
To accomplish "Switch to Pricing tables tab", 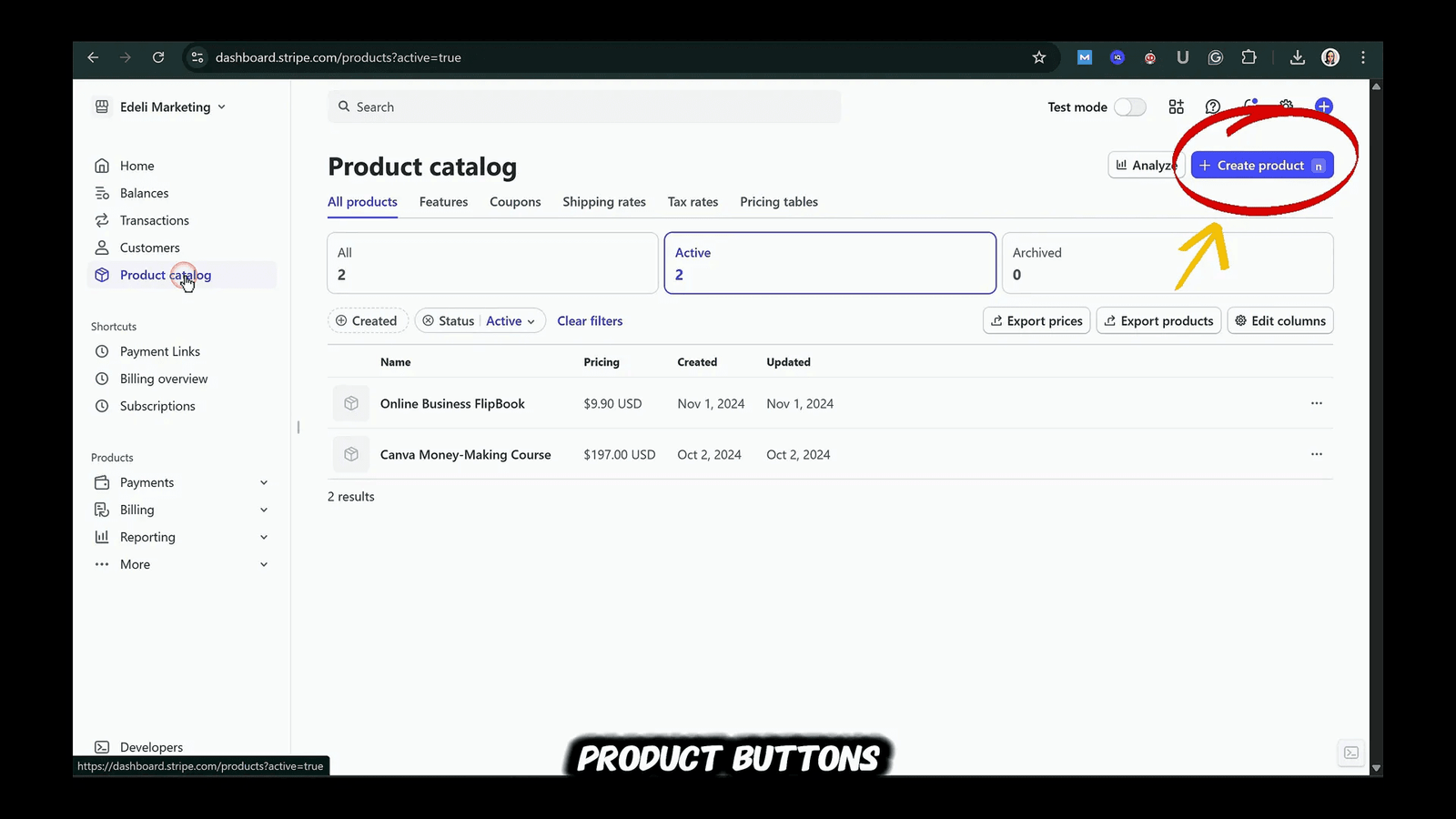I will coord(779,202).
